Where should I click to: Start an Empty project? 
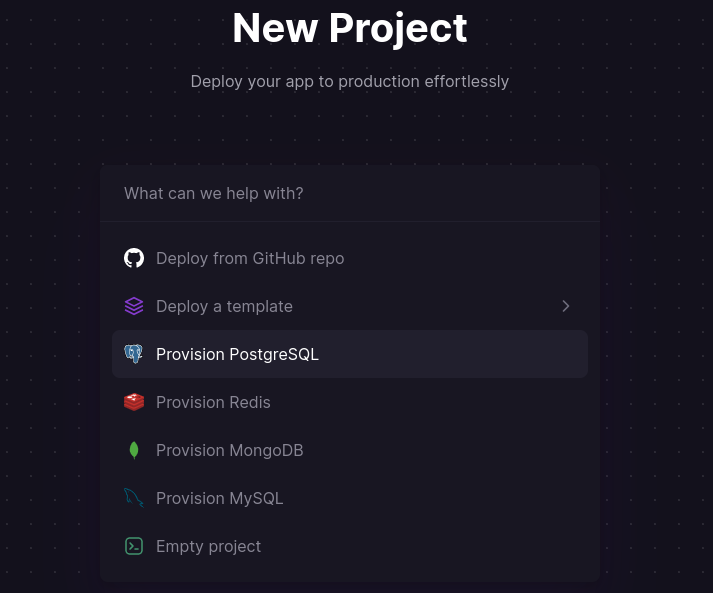[208, 546]
